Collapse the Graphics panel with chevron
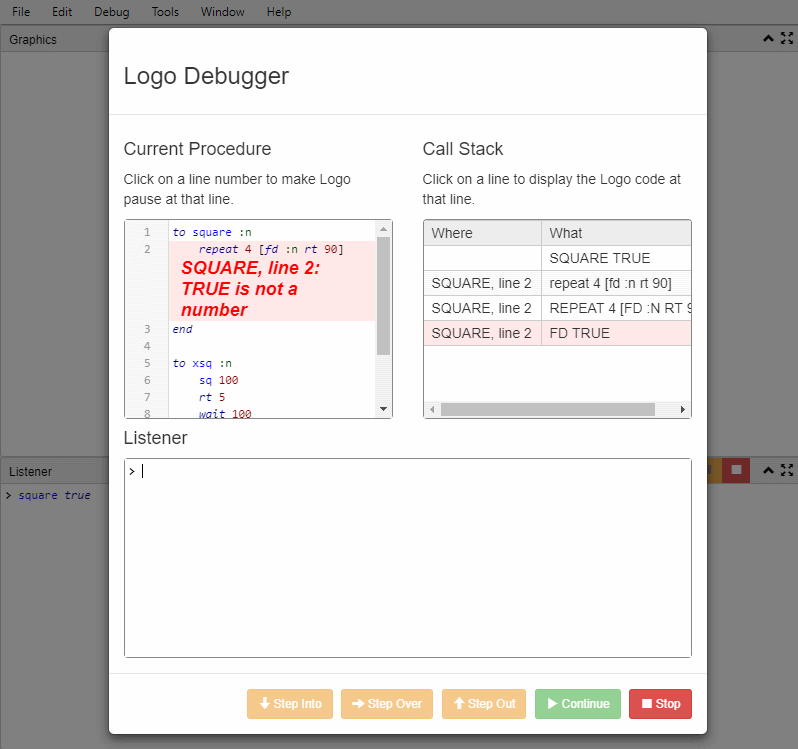The width and height of the screenshot is (798, 749). coord(768,39)
